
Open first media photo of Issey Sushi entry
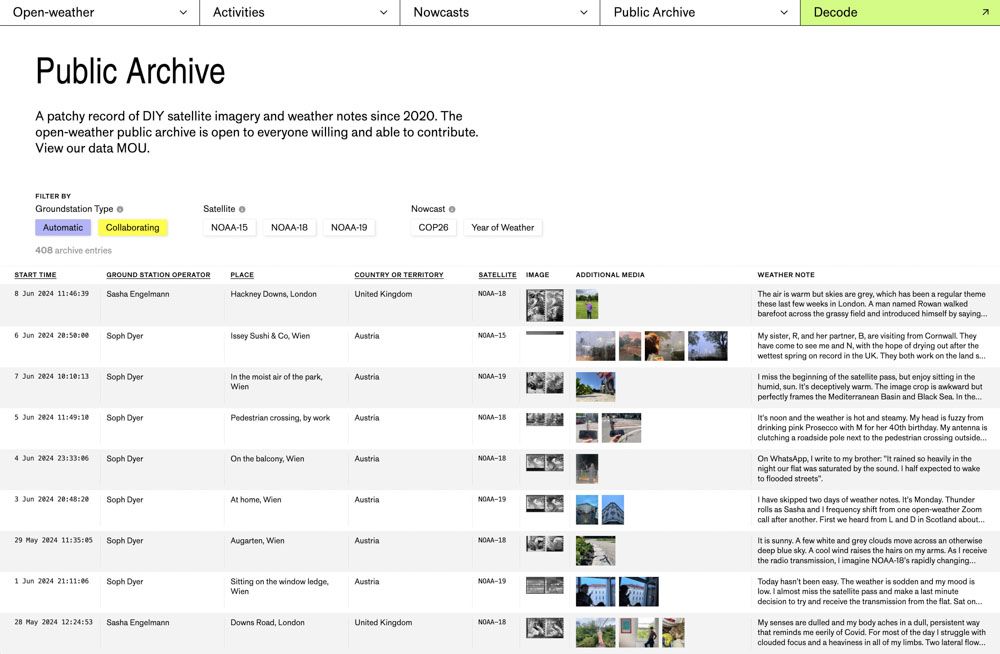click(595, 346)
